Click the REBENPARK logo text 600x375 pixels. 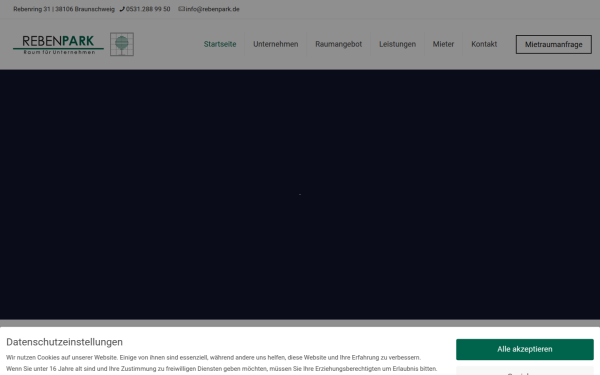click(58, 41)
